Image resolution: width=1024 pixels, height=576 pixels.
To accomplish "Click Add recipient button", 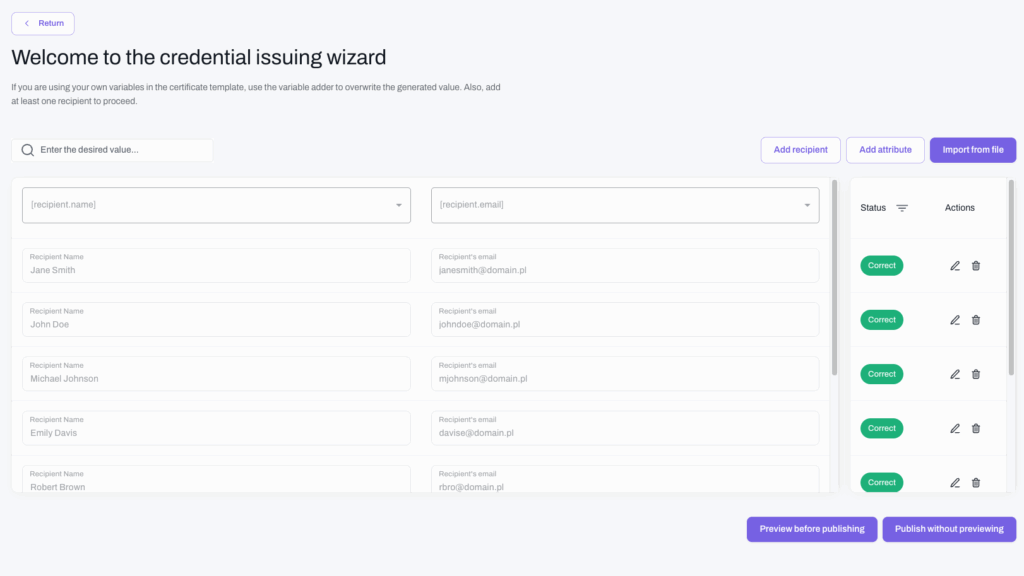I will tap(801, 150).
